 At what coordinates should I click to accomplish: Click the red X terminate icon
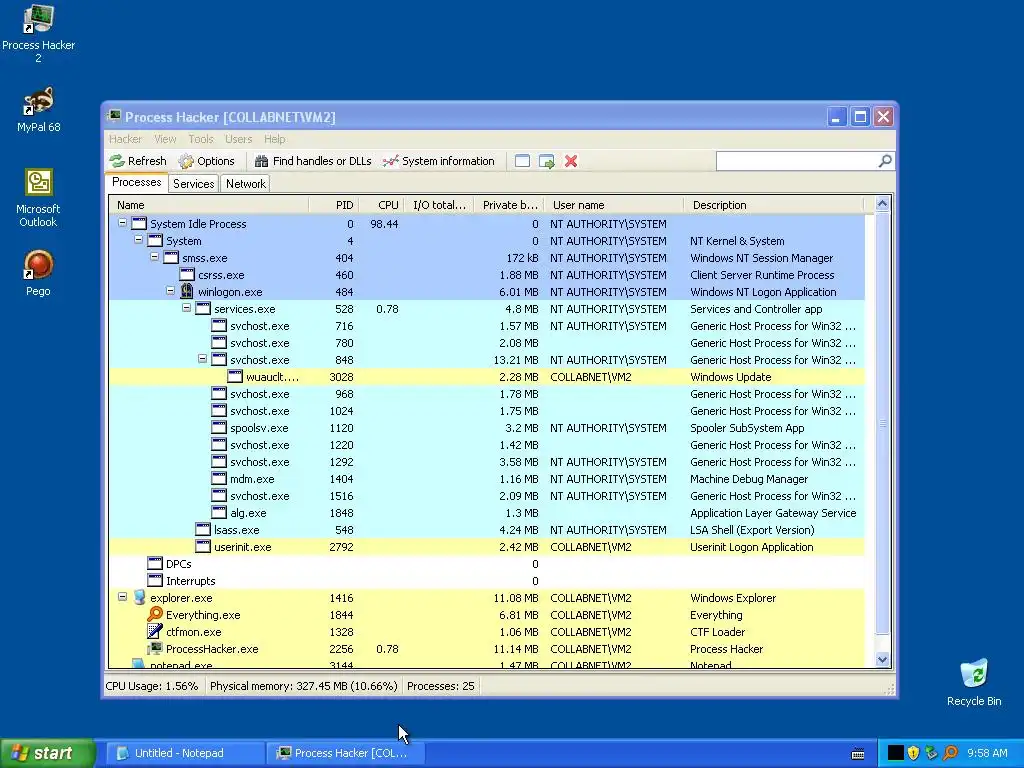coord(571,161)
